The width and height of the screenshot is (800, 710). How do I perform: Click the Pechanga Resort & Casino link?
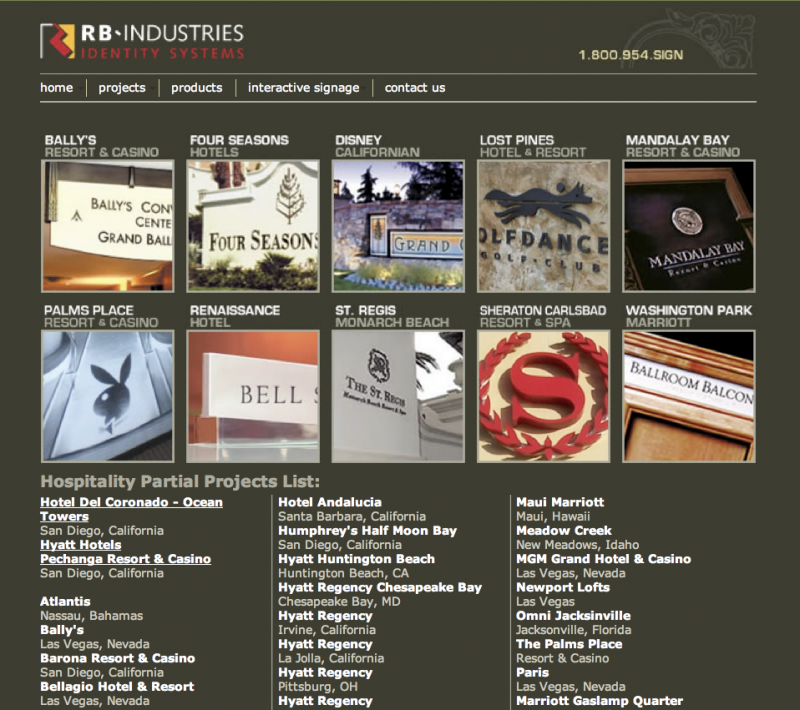click(x=126, y=559)
